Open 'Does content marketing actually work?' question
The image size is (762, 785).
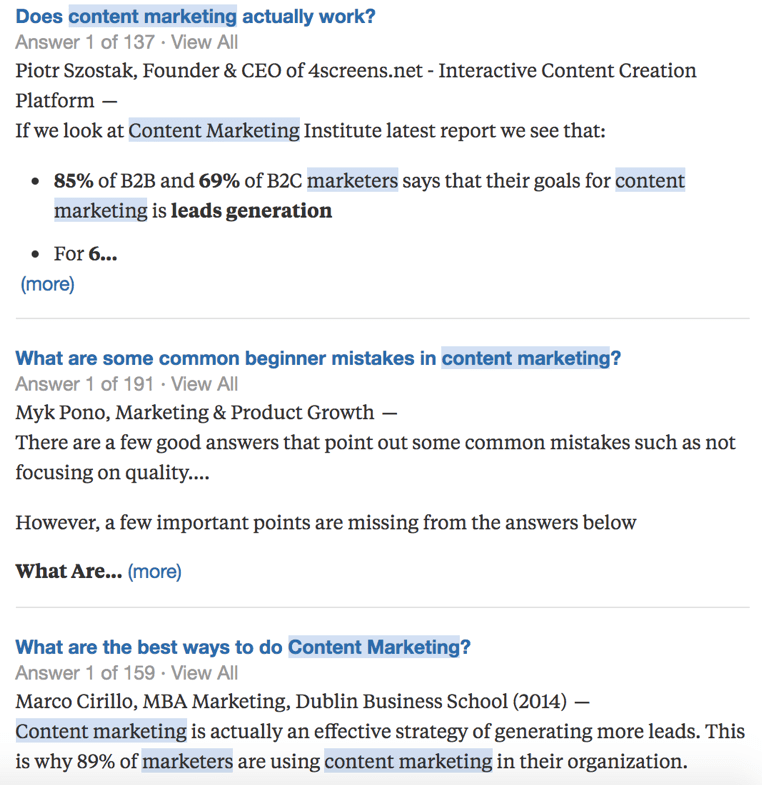pos(195,17)
